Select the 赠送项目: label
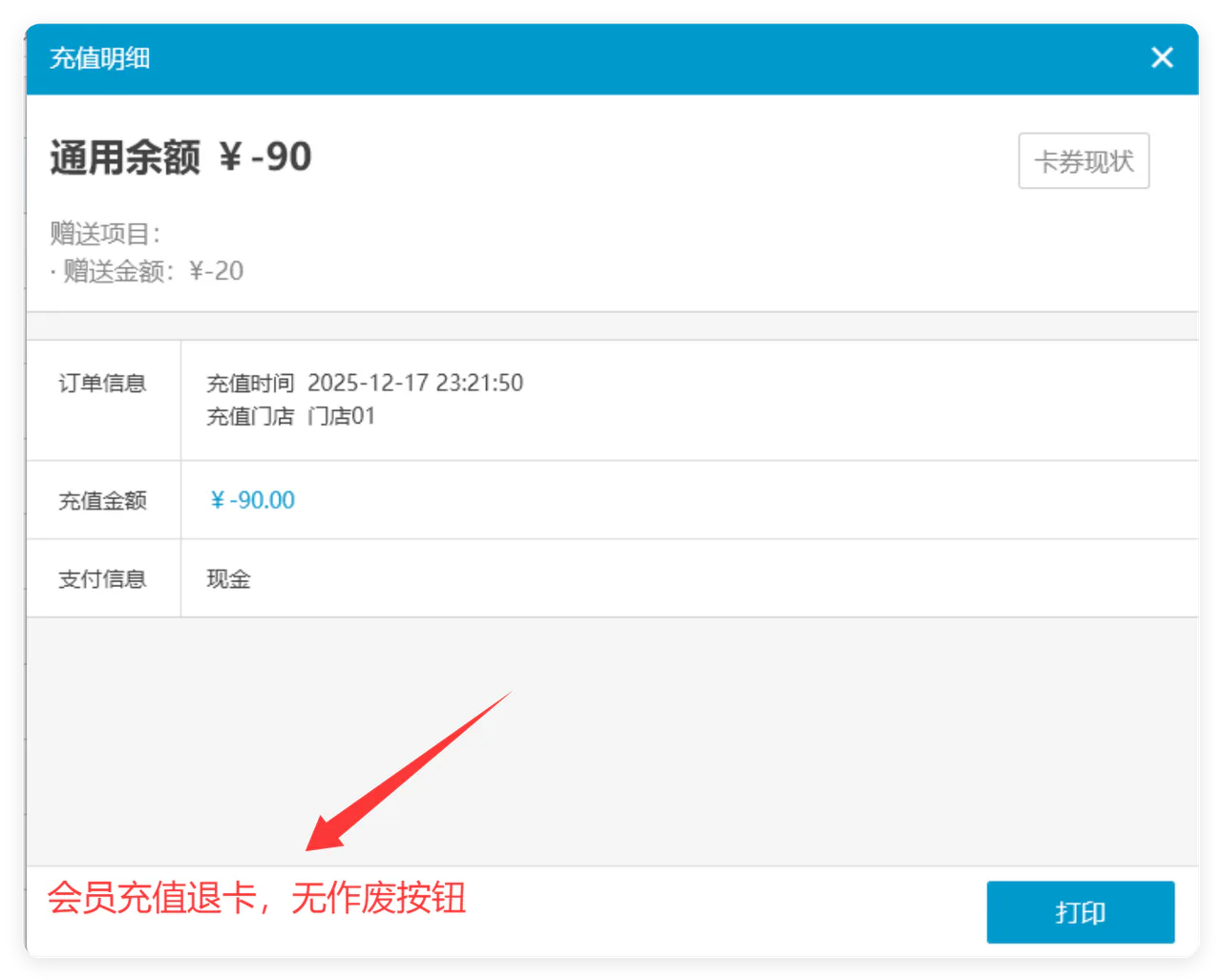This screenshot has width=1222, height=980. tap(105, 233)
